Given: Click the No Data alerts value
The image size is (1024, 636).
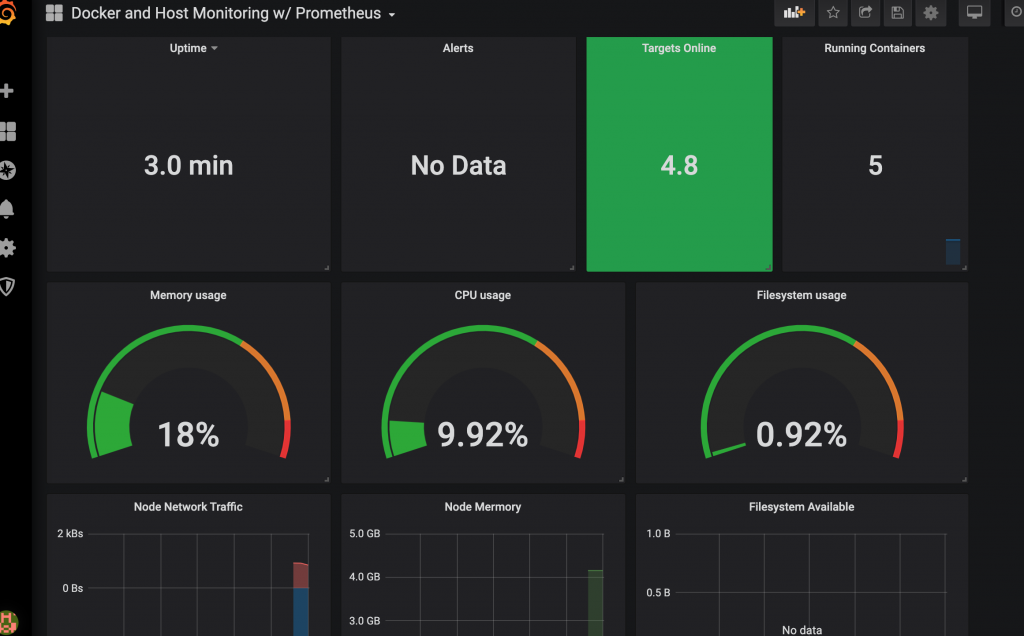Looking at the screenshot, I should pyautogui.click(x=458, y=165).
